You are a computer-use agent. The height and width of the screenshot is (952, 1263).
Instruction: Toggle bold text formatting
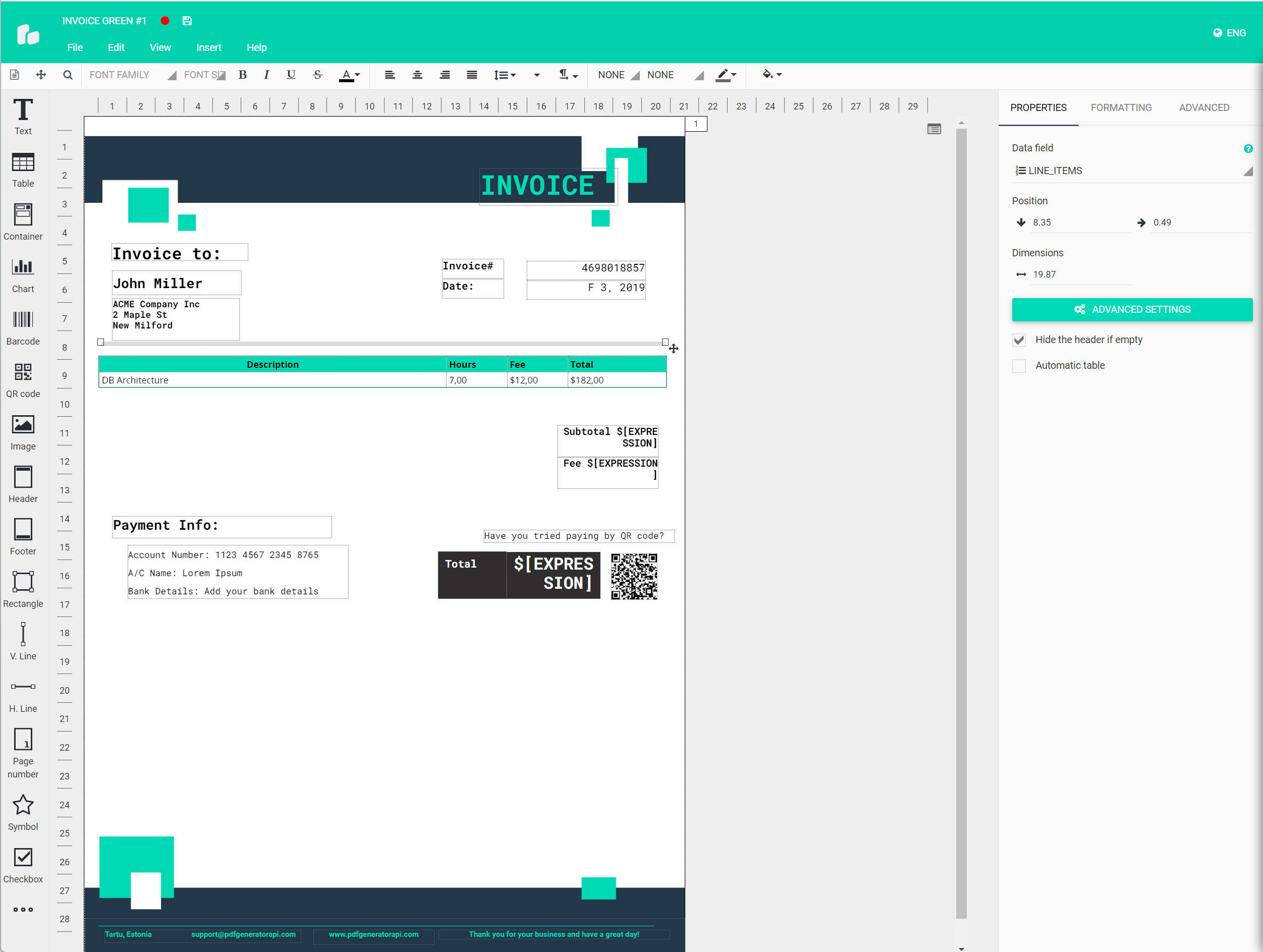(242, 75)
